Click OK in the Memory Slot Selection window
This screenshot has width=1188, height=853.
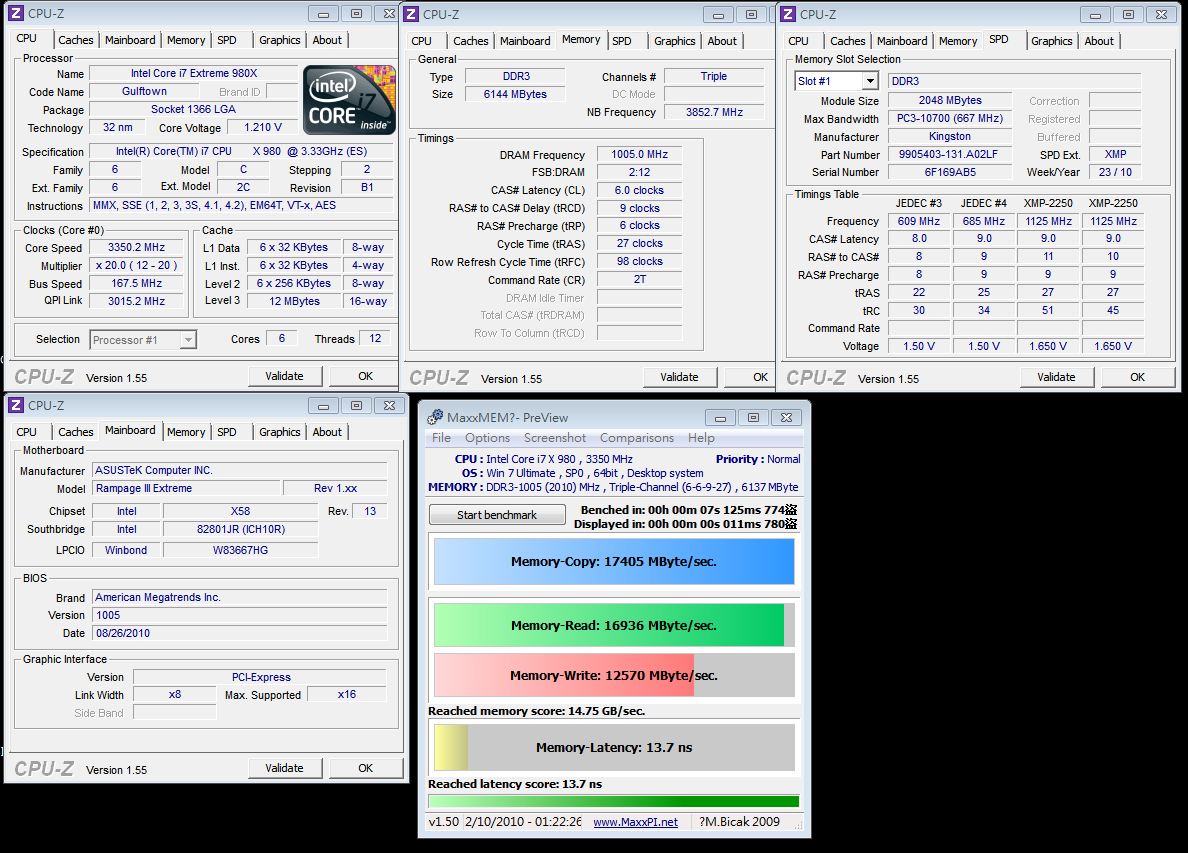tap(1137, 377)
